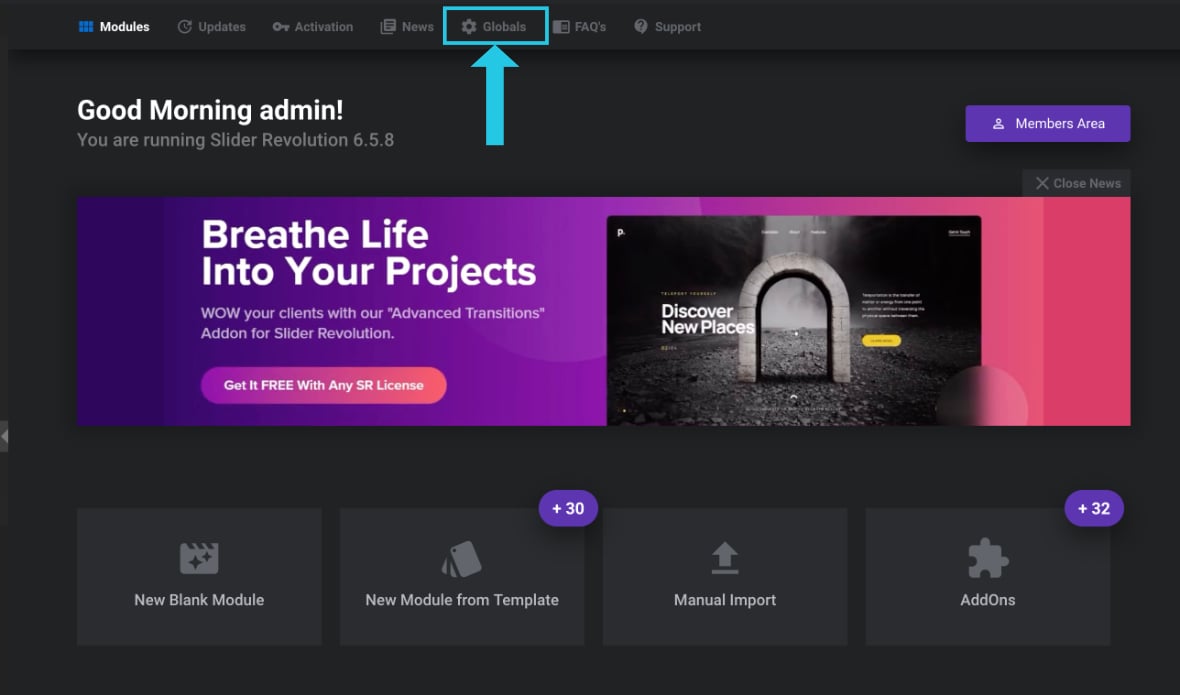Switch to the Updates tab
Image resolution: width=1180 pixels, height=695 pixels.
211,27
